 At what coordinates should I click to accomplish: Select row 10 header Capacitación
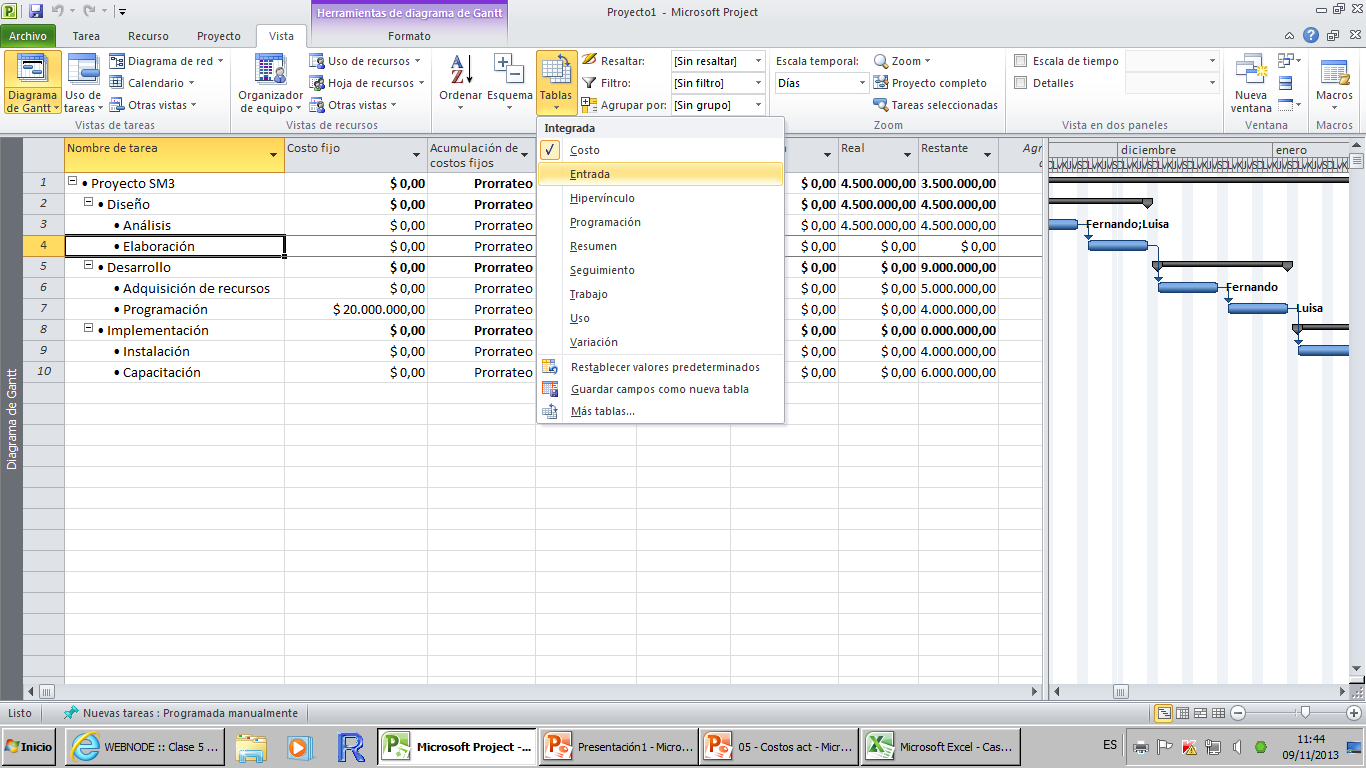(43, 372)
